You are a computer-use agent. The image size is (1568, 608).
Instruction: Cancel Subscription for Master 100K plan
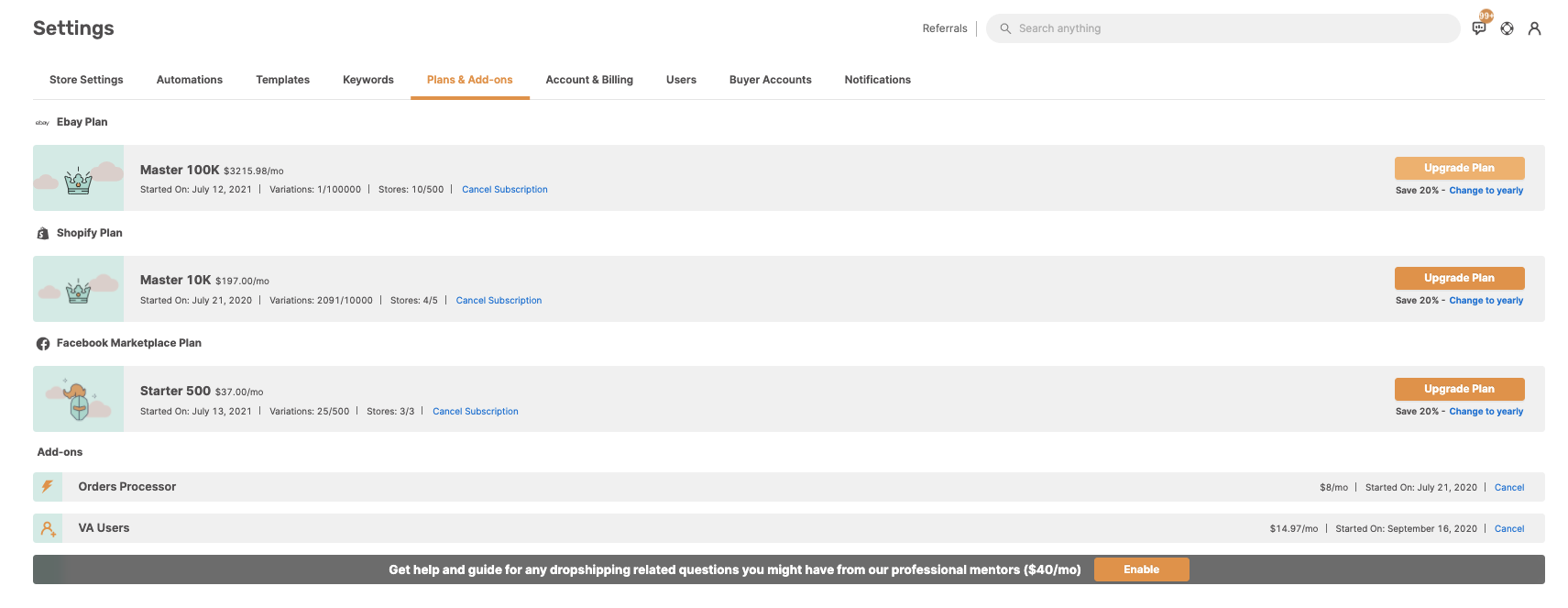[x=505, y=190]
